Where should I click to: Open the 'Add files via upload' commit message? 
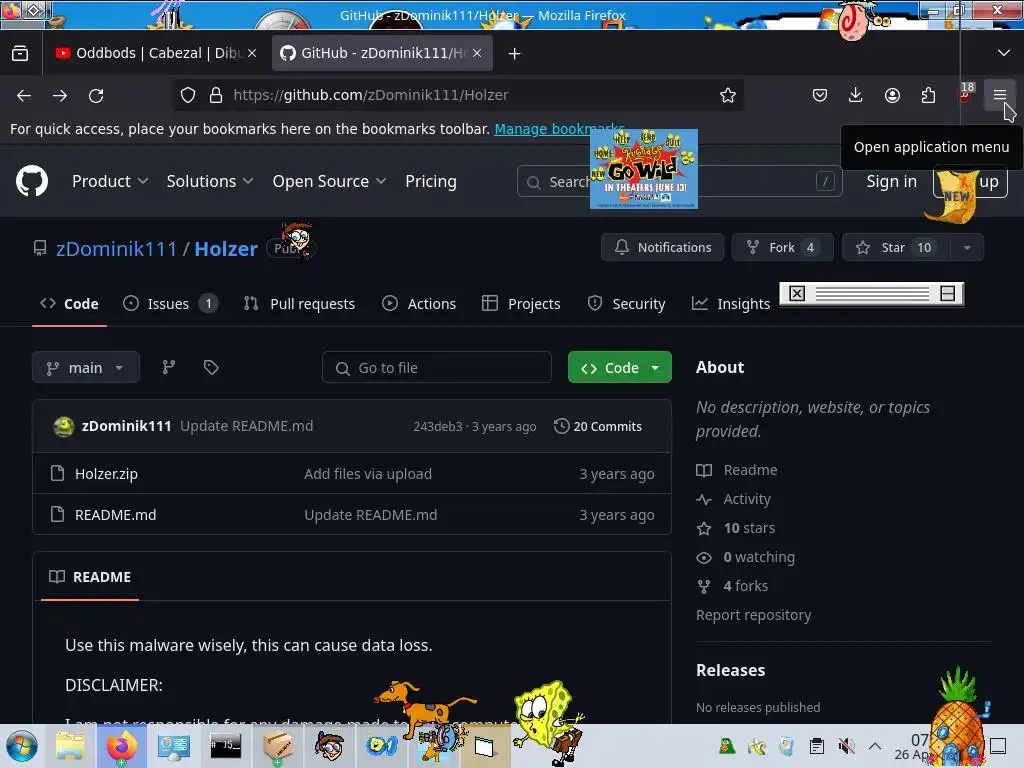click(368, 474)
